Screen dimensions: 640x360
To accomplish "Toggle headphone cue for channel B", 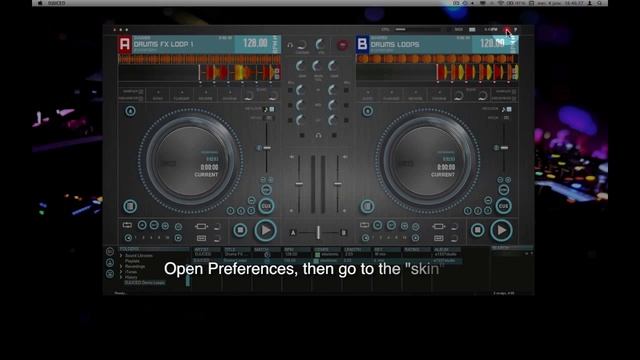I will pos(334,136).
